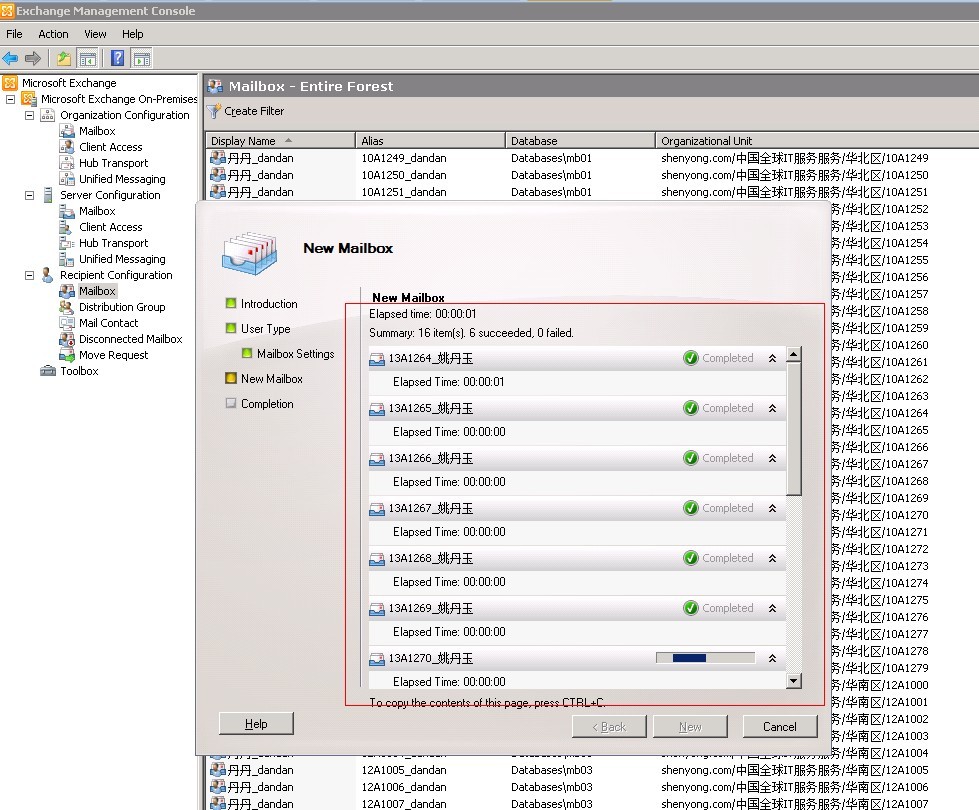Click the Create Filter funnel icon

click(x=214, y=111)
